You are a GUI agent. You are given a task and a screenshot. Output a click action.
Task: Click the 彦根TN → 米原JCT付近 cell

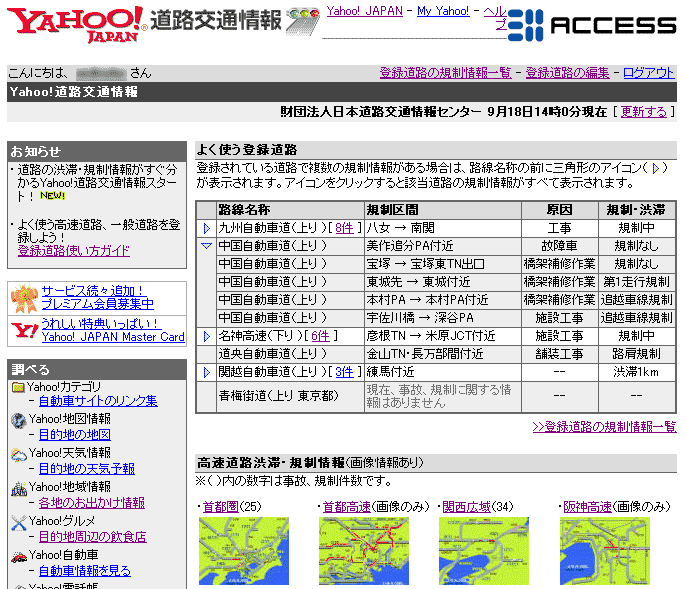443,336
